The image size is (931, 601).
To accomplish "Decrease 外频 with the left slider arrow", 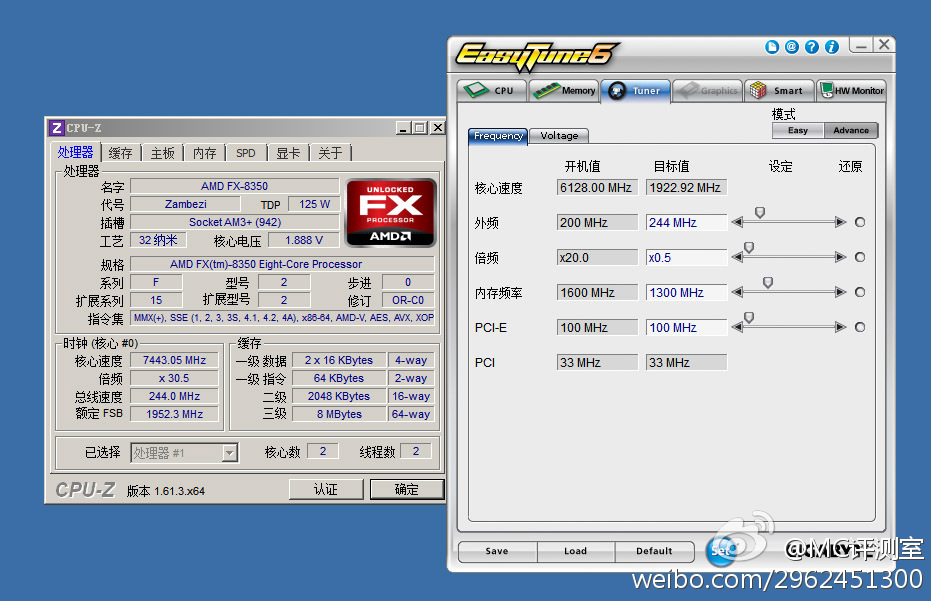I will [737, 222].
